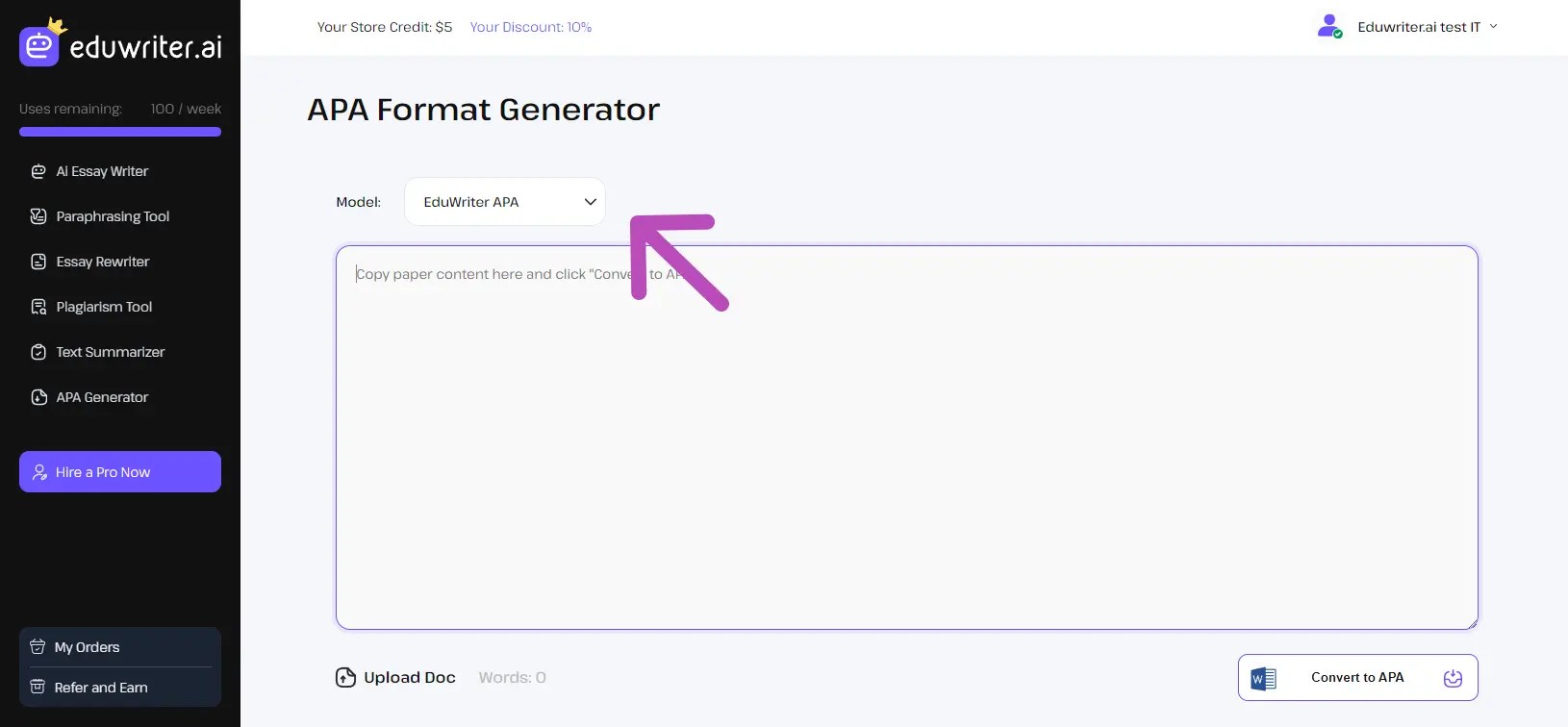Click the person icon in Hire a Pro Now

(x=39, y=472)
